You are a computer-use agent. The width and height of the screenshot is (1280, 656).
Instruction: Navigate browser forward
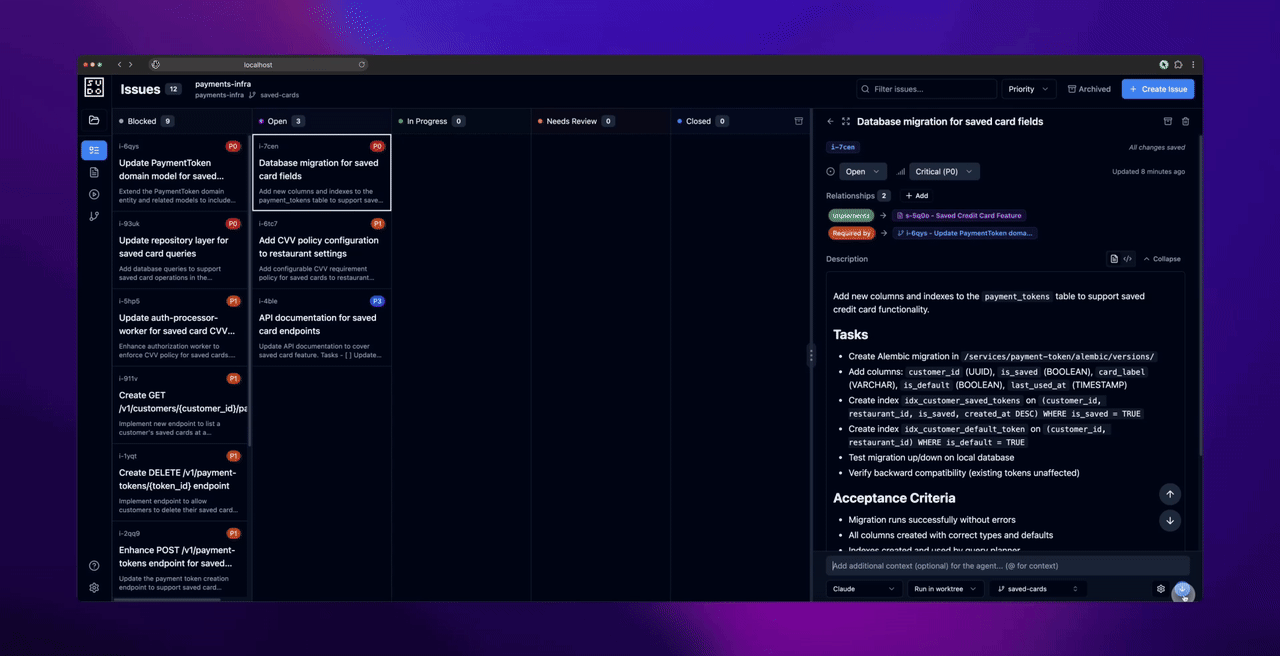pyautogui.click(x=130, y=65)
